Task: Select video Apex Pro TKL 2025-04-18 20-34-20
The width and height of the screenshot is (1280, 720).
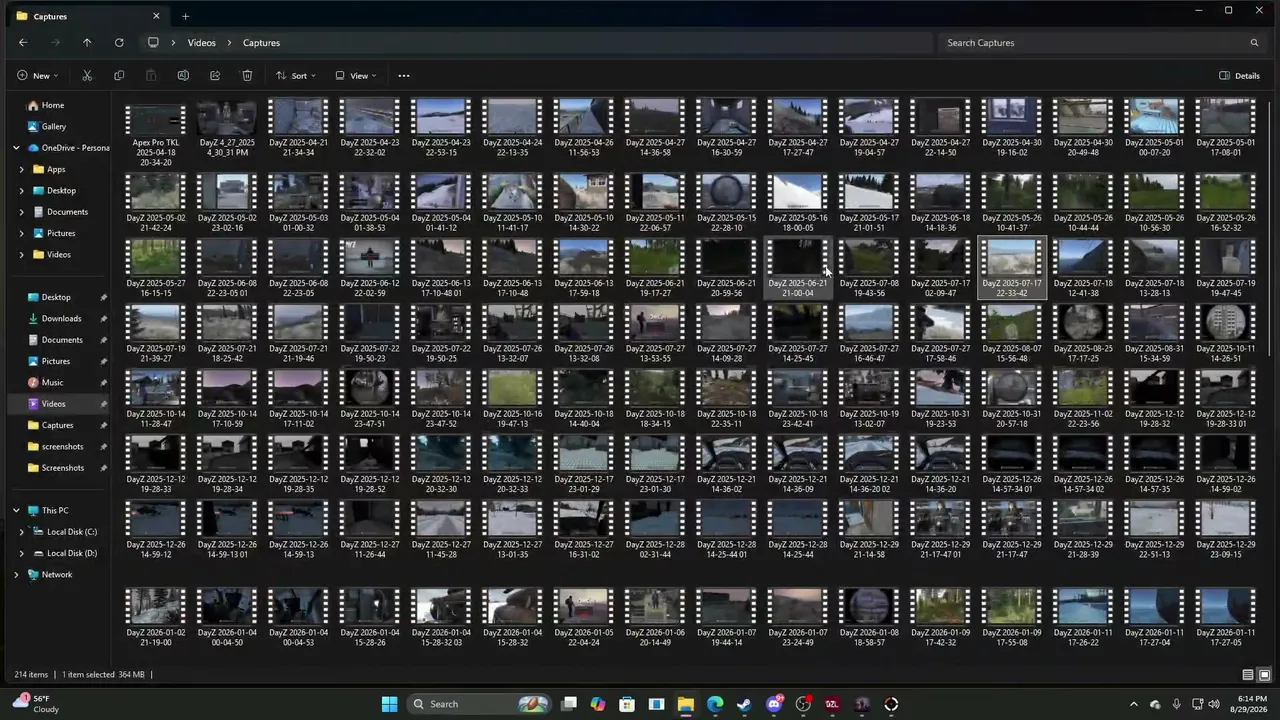Action: click(x=156, y=133)
